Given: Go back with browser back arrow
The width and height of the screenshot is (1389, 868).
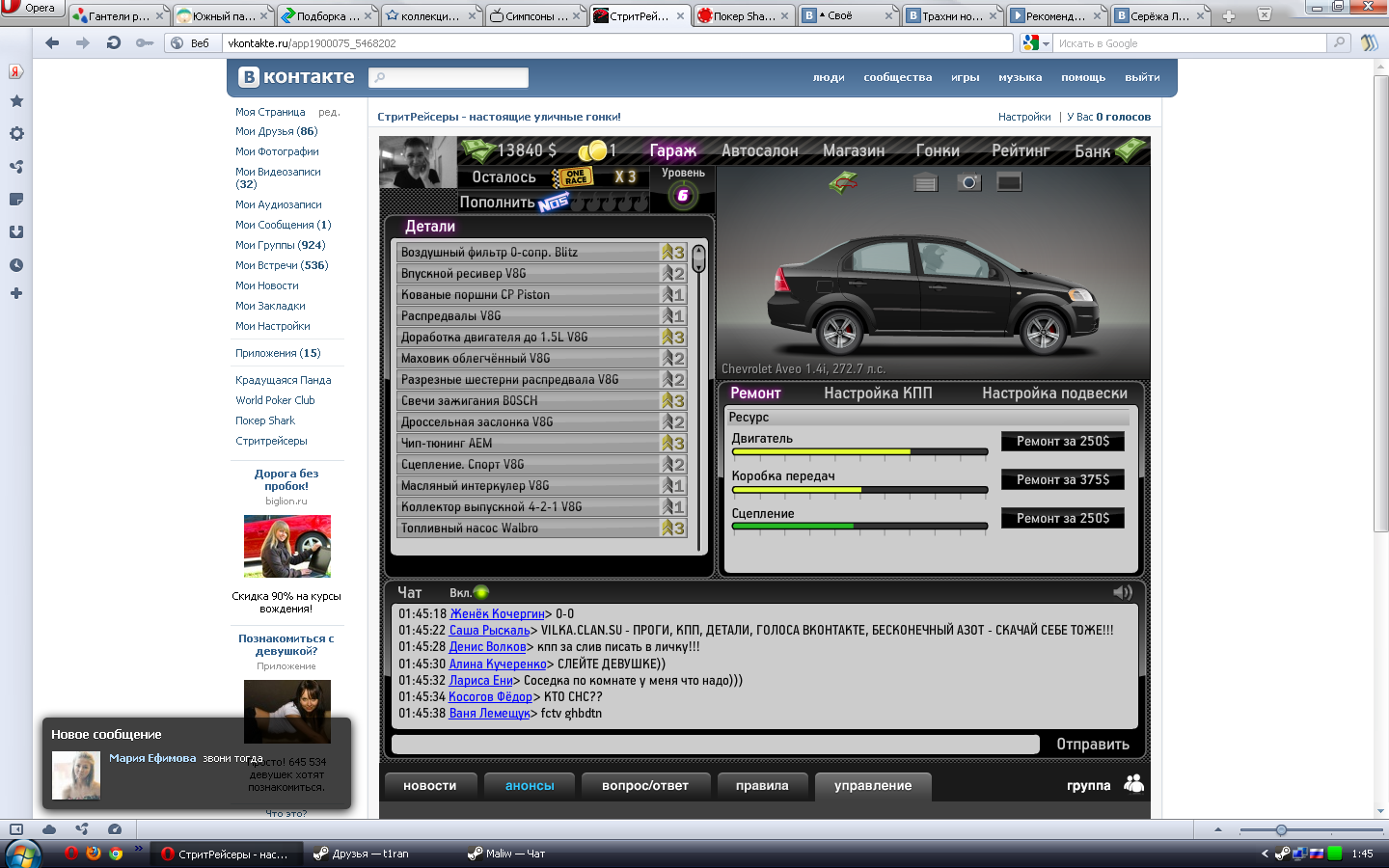Looking at the screenshot, I should 52,42.
